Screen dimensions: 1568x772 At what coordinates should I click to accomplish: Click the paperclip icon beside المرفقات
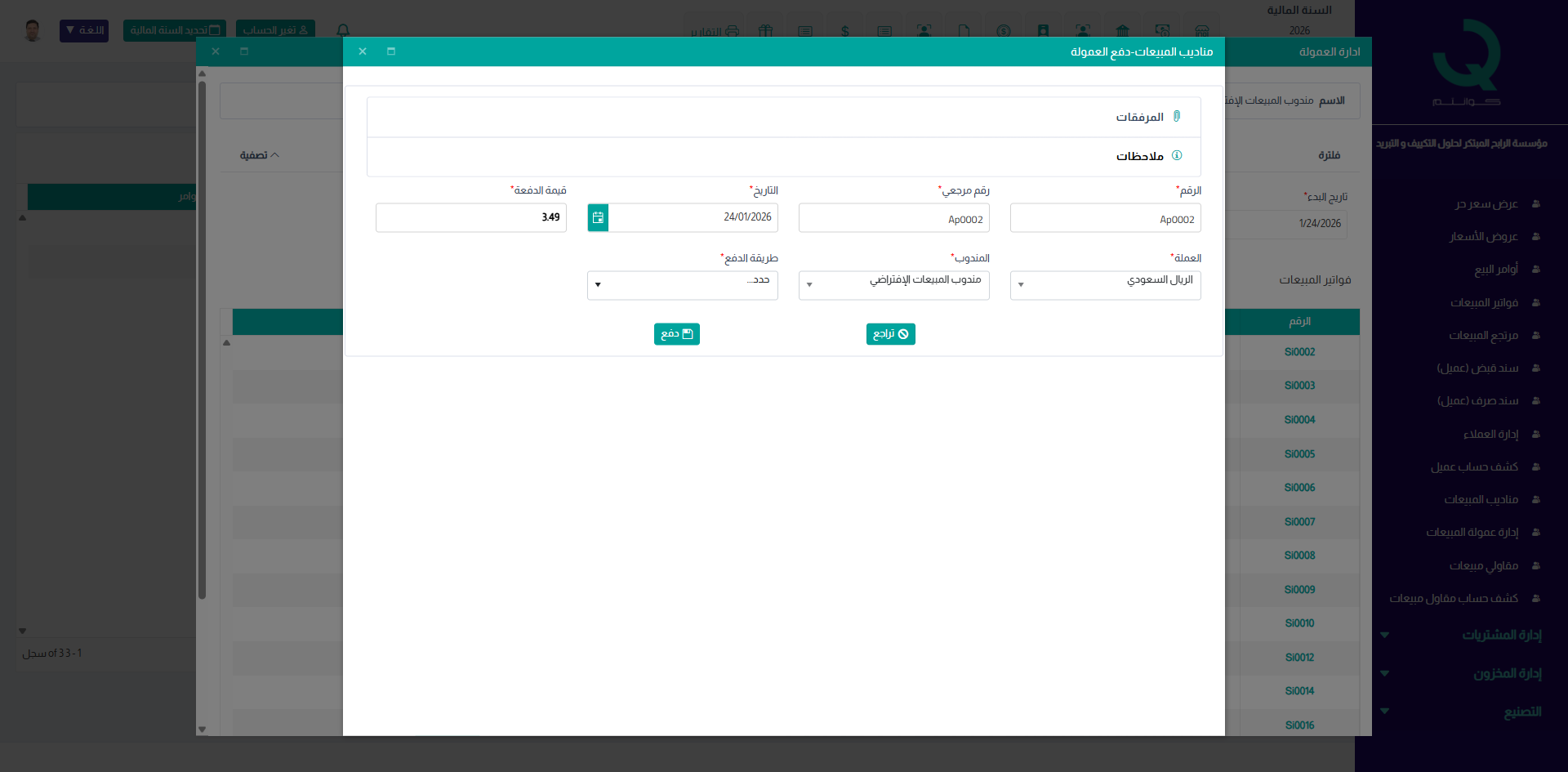point(1177,117)
